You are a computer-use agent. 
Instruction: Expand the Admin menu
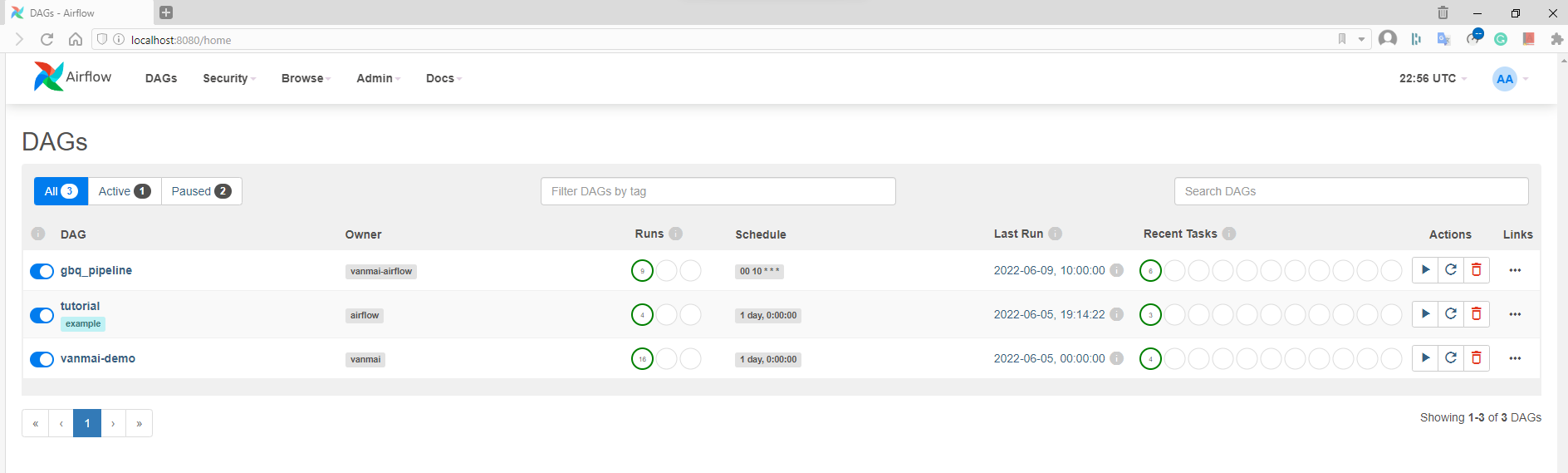coord(378,78)
